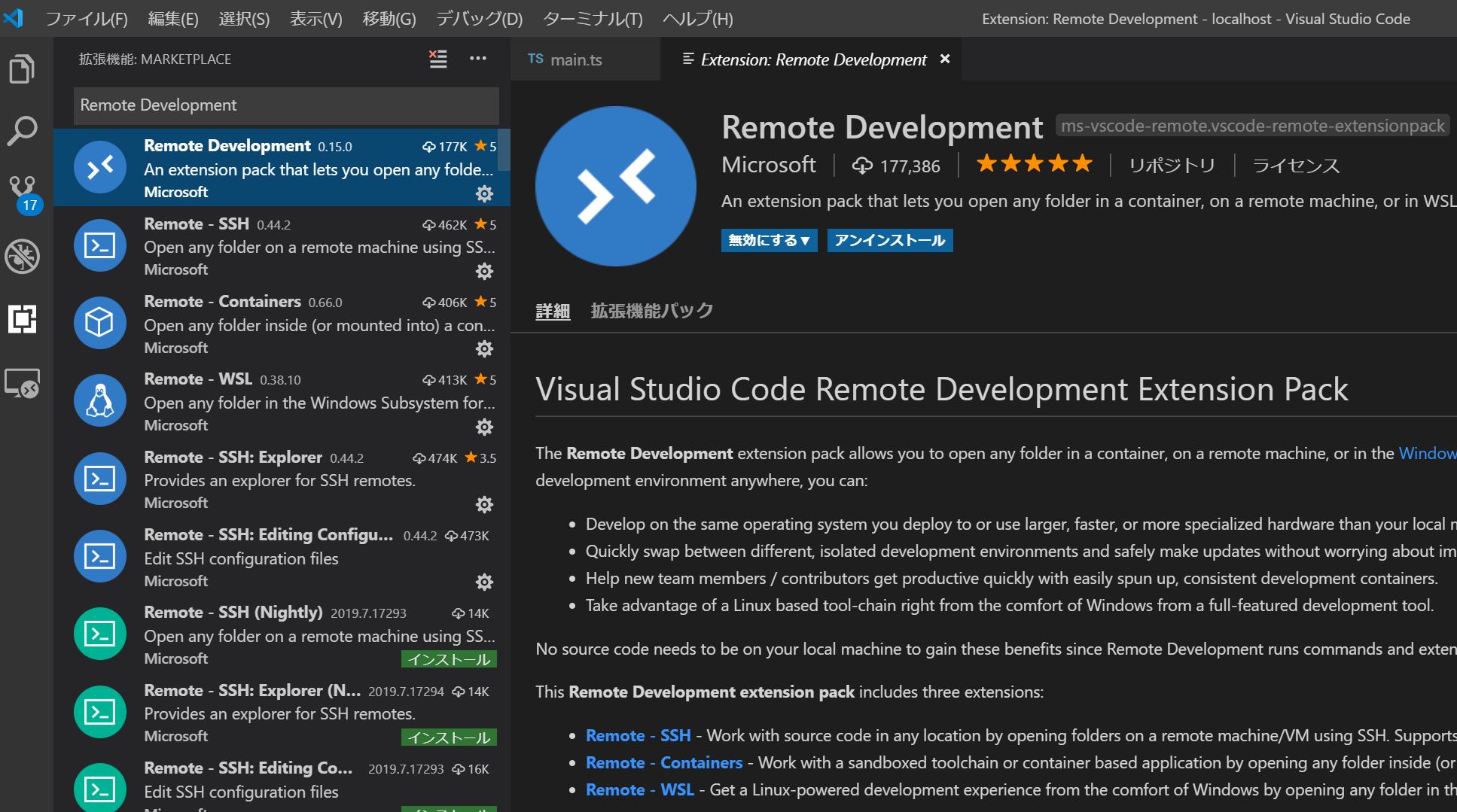This screenshot has width=1457, height=812.
Task: Follow the Remote - WSL link in description
Action: coord(640,789)
